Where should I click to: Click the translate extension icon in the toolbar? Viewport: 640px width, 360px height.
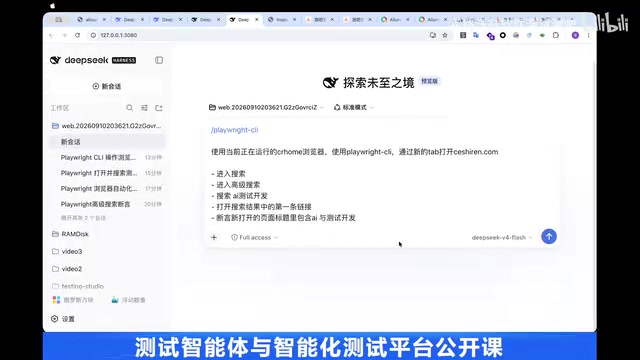[x=476, y=36]
